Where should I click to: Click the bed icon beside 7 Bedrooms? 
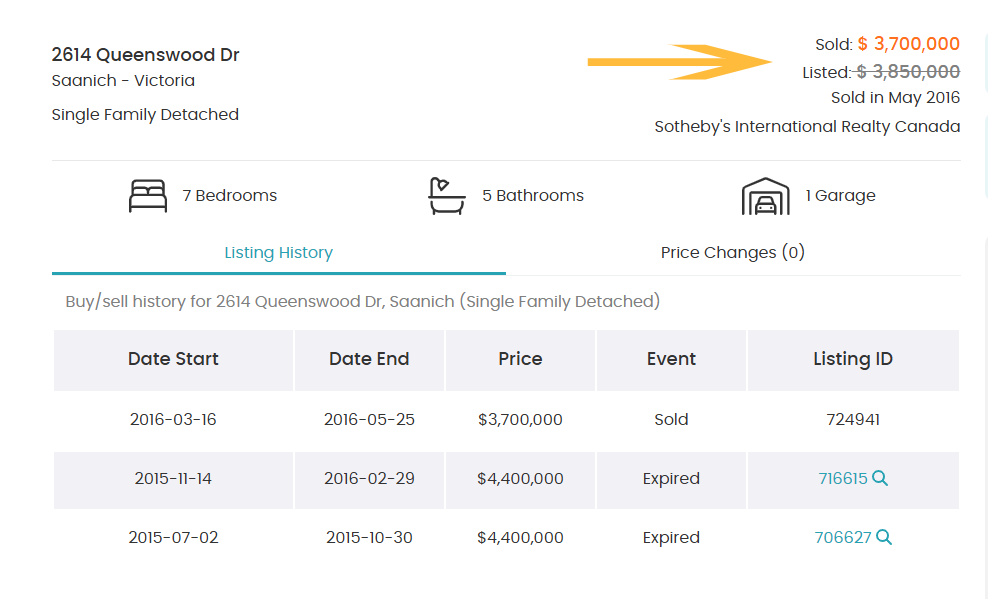(x=148, y=195)
